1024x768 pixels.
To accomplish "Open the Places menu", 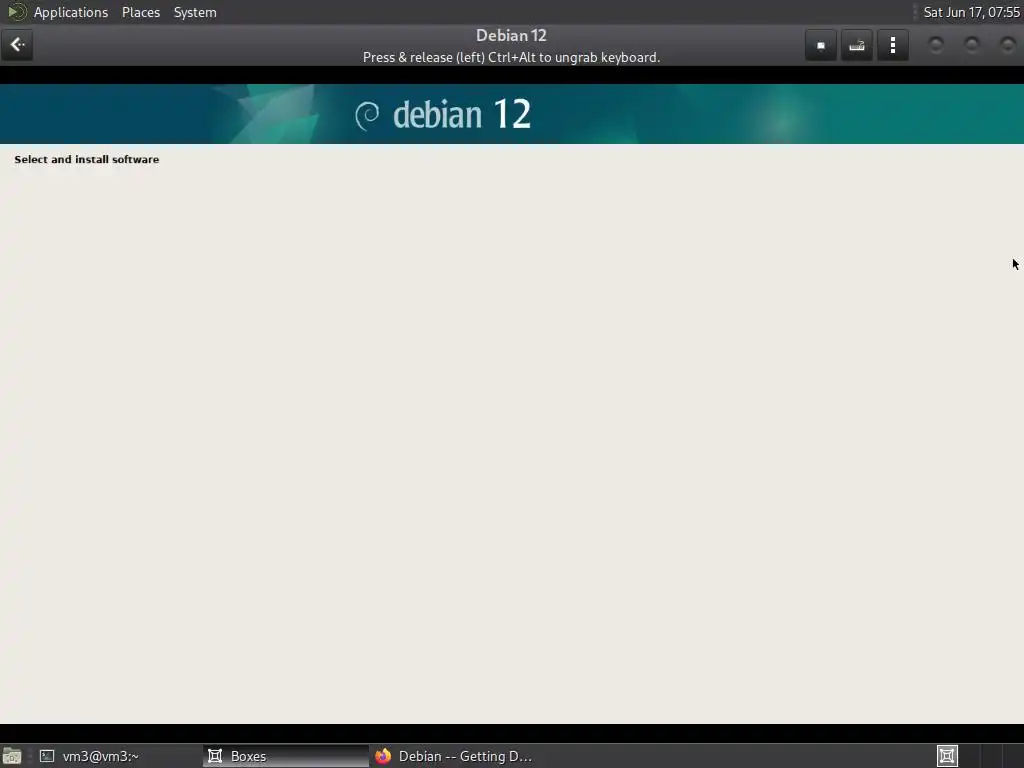I will pos(140,12).
